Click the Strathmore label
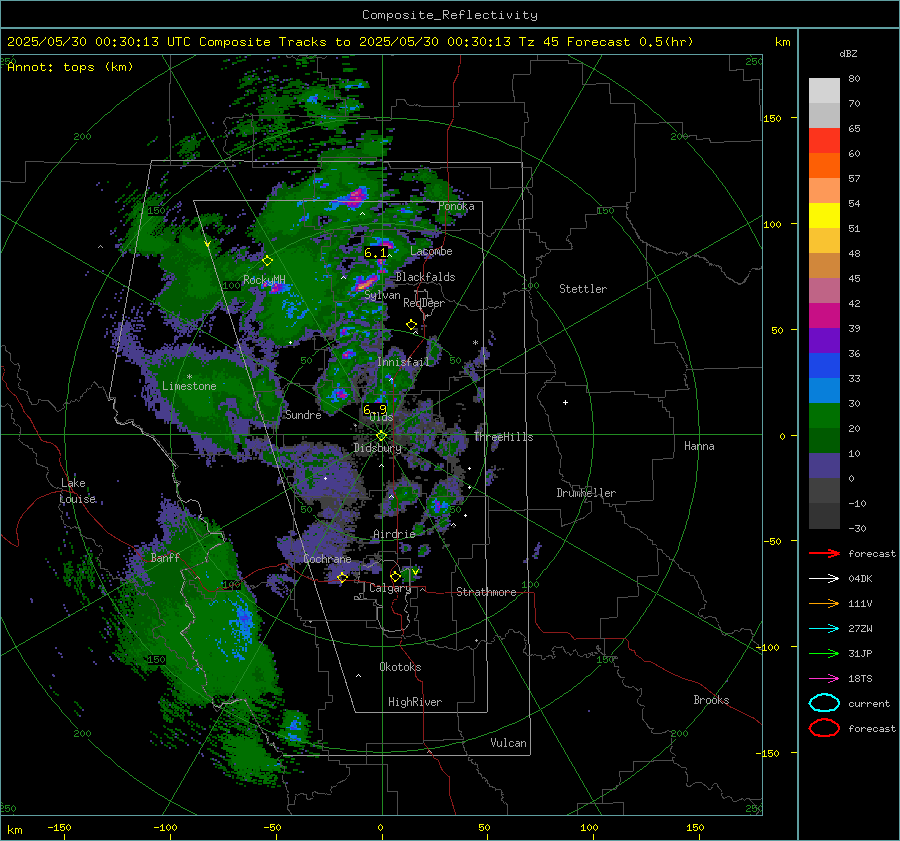900x841 pixels. 486,592
